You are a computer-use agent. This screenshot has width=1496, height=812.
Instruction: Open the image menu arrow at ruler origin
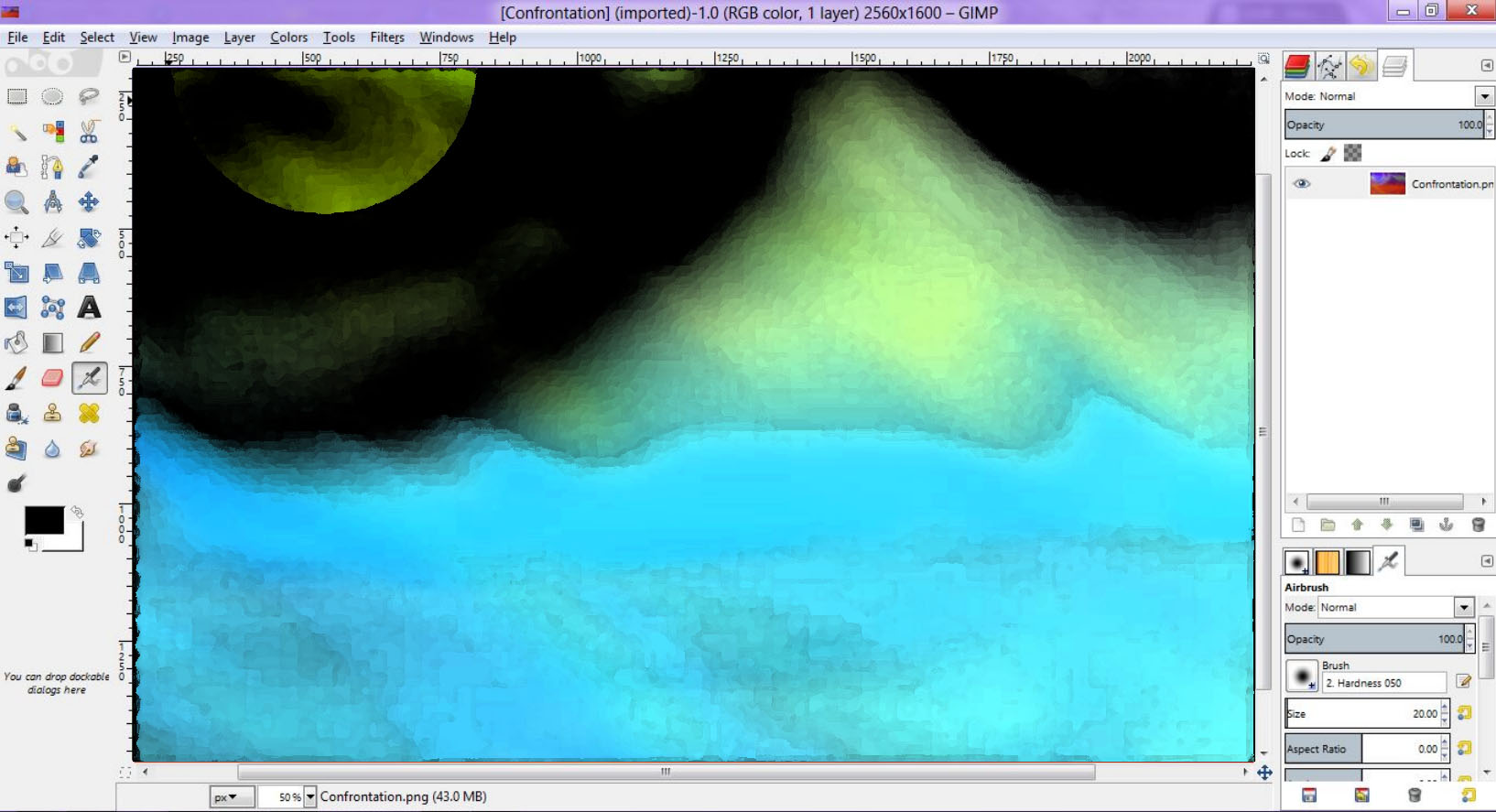tap(125, 57)
